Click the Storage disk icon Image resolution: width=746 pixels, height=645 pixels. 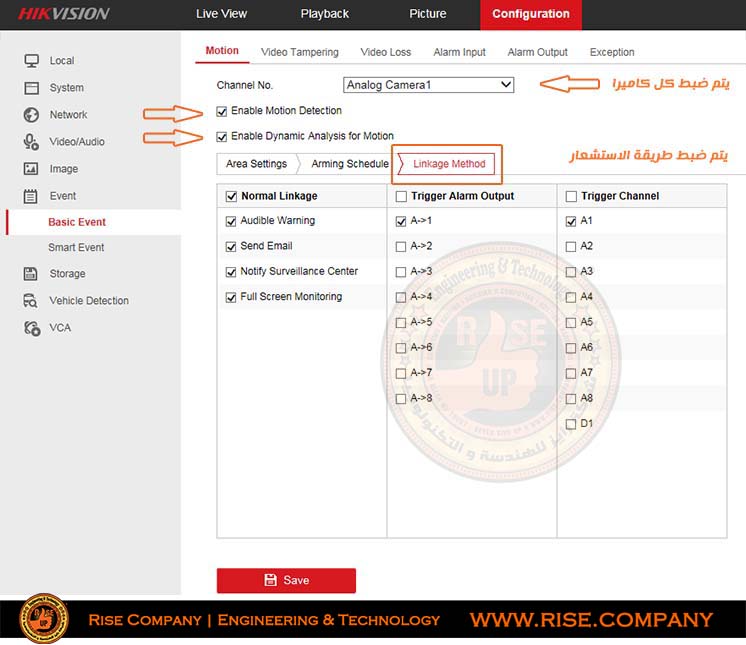[x=30, y=274]
